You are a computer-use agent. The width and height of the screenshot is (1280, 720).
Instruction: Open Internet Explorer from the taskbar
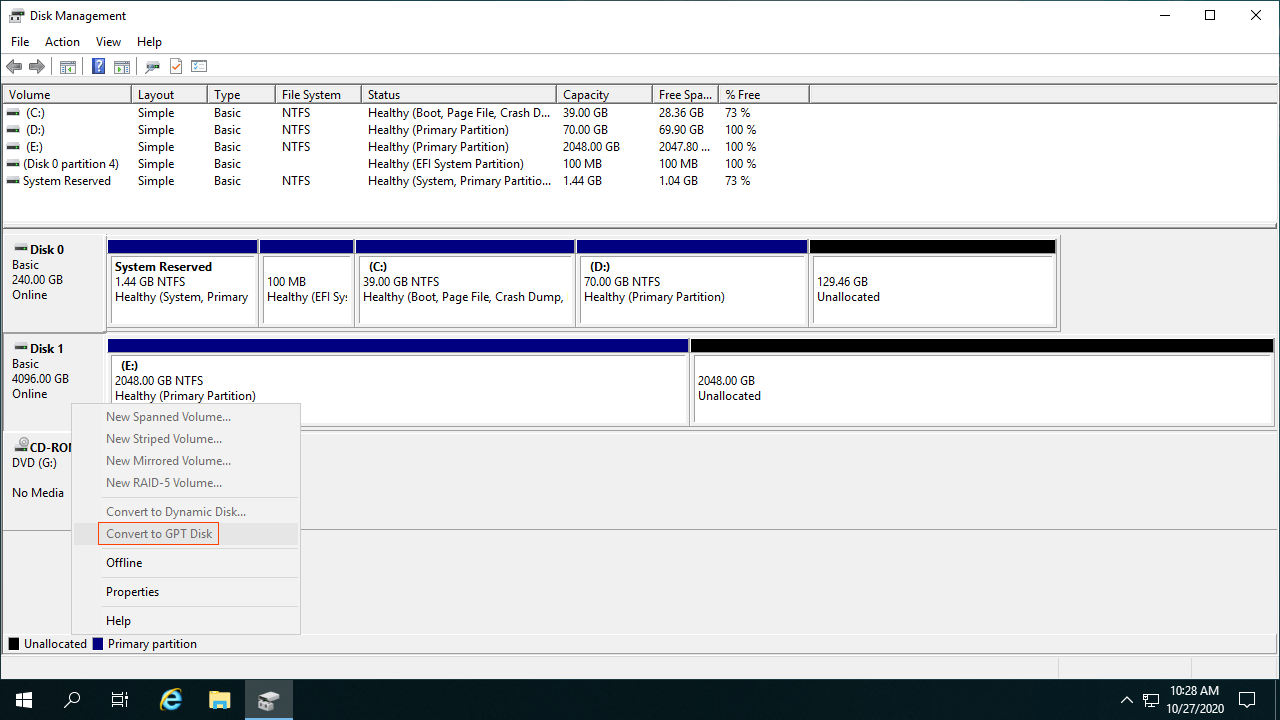(172, 700)
